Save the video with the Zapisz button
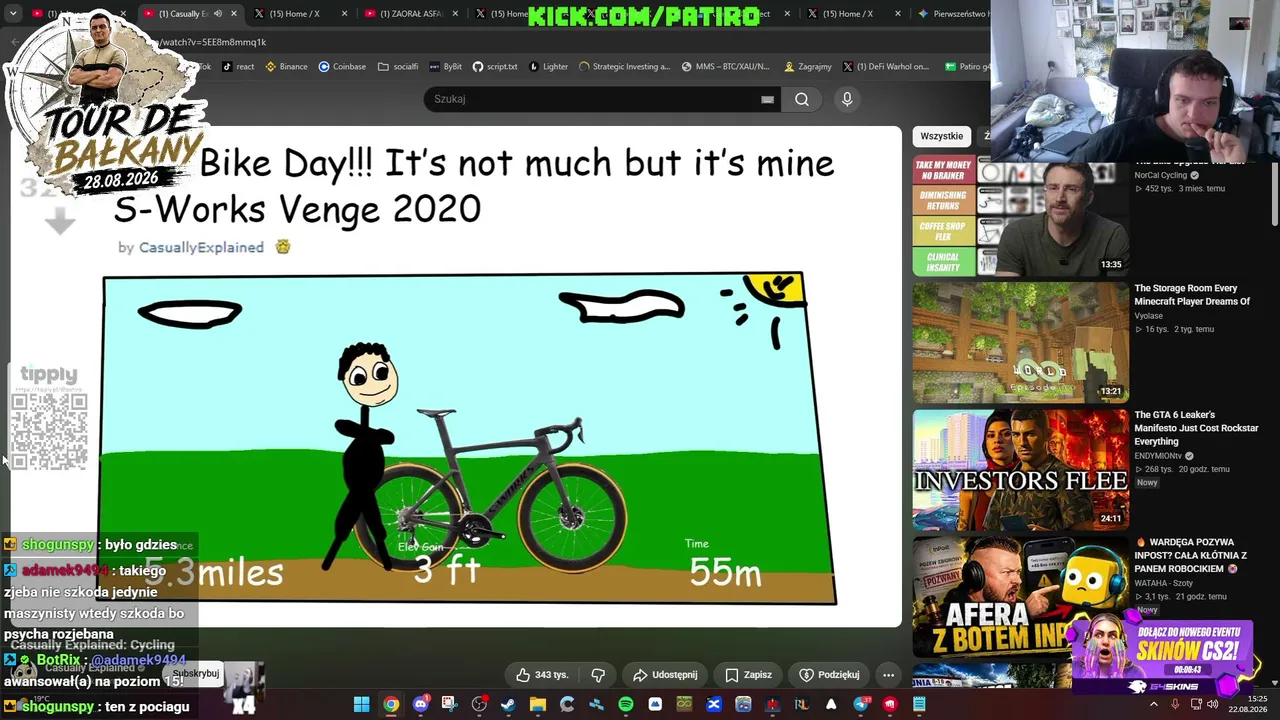Viewport: 1280px width, 720px height. click(x=748, y=675)
